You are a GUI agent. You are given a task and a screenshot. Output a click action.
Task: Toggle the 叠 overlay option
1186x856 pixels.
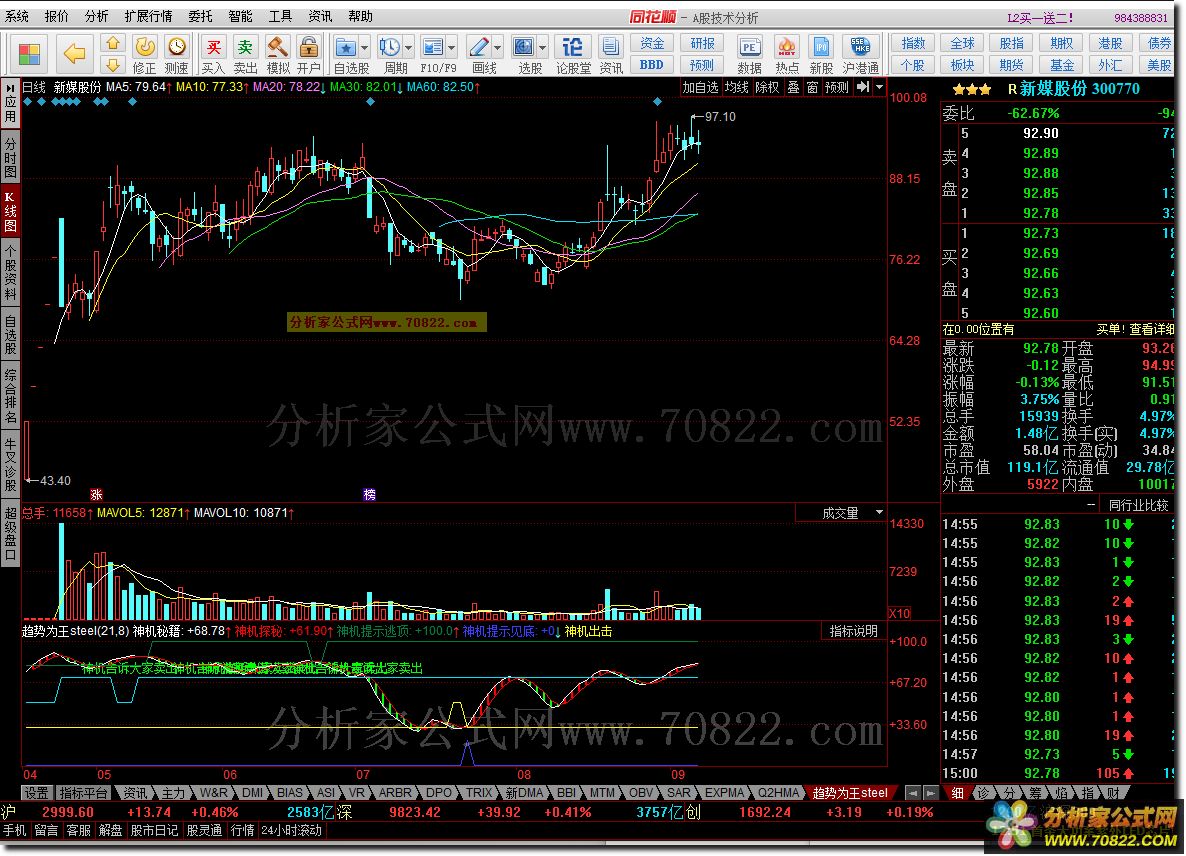(793, 87)
